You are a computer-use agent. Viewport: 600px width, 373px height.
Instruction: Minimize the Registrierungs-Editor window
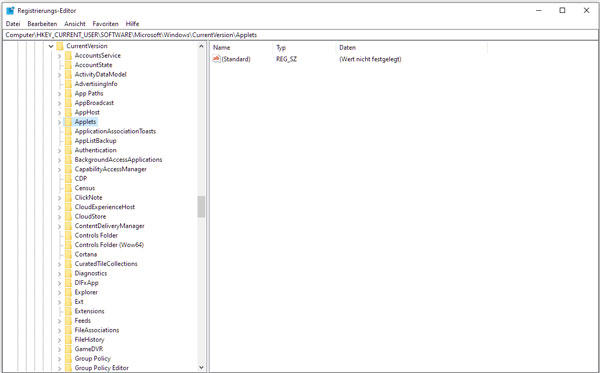[539, 10]
